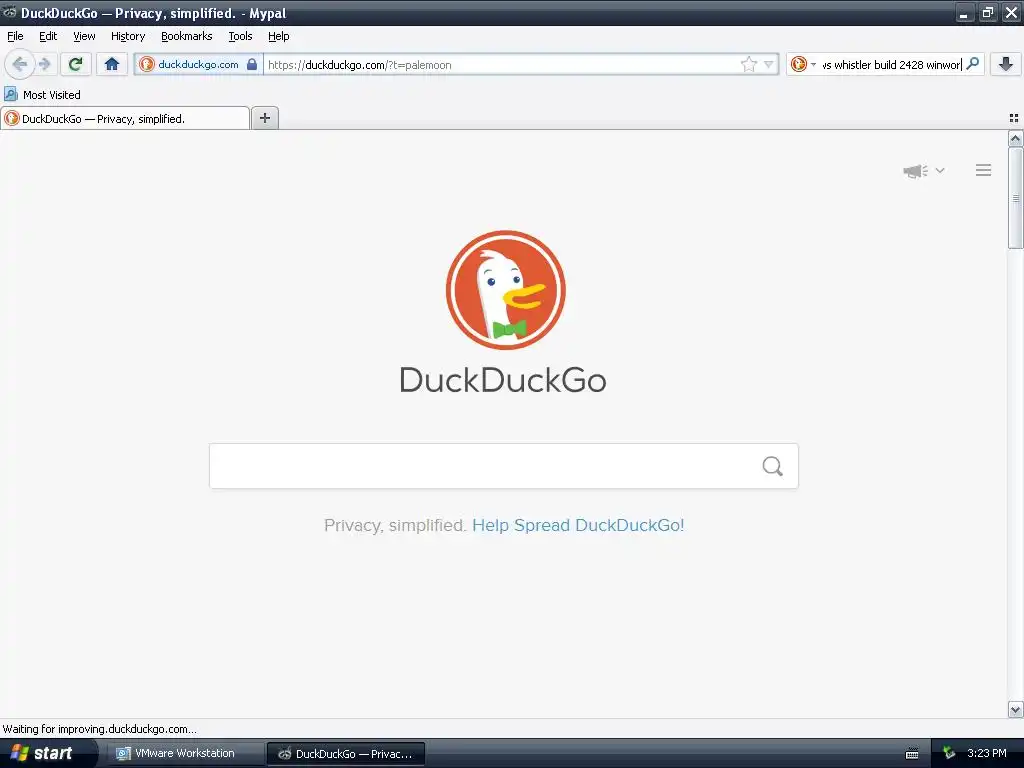Open a new tab with the plus button

264,118
